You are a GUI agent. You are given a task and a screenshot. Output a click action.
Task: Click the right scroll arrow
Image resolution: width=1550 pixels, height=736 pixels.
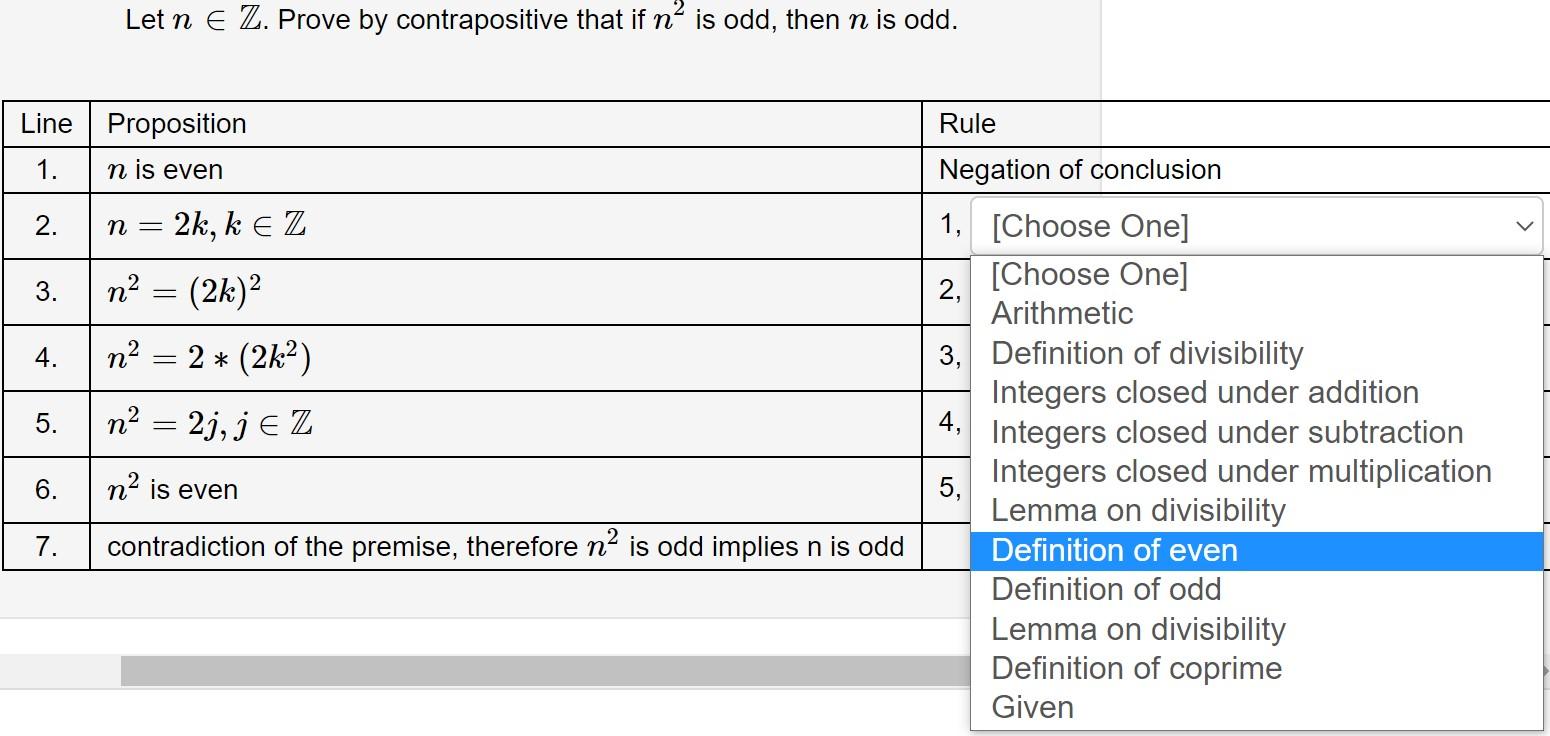tap(1543, 671)
